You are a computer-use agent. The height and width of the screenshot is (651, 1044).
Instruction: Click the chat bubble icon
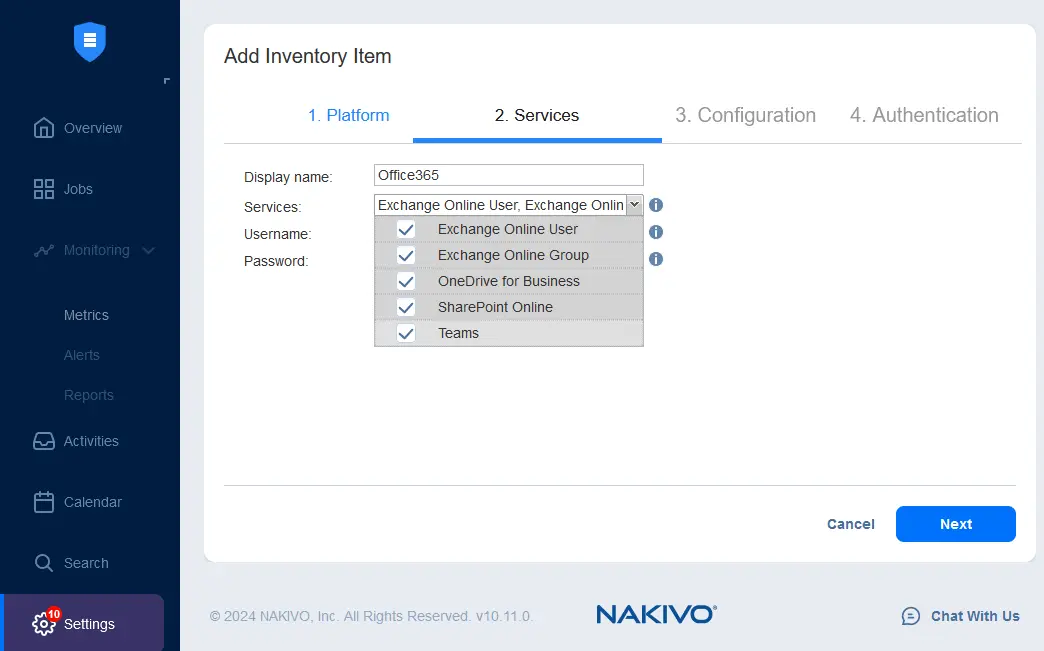pos(911,616)
